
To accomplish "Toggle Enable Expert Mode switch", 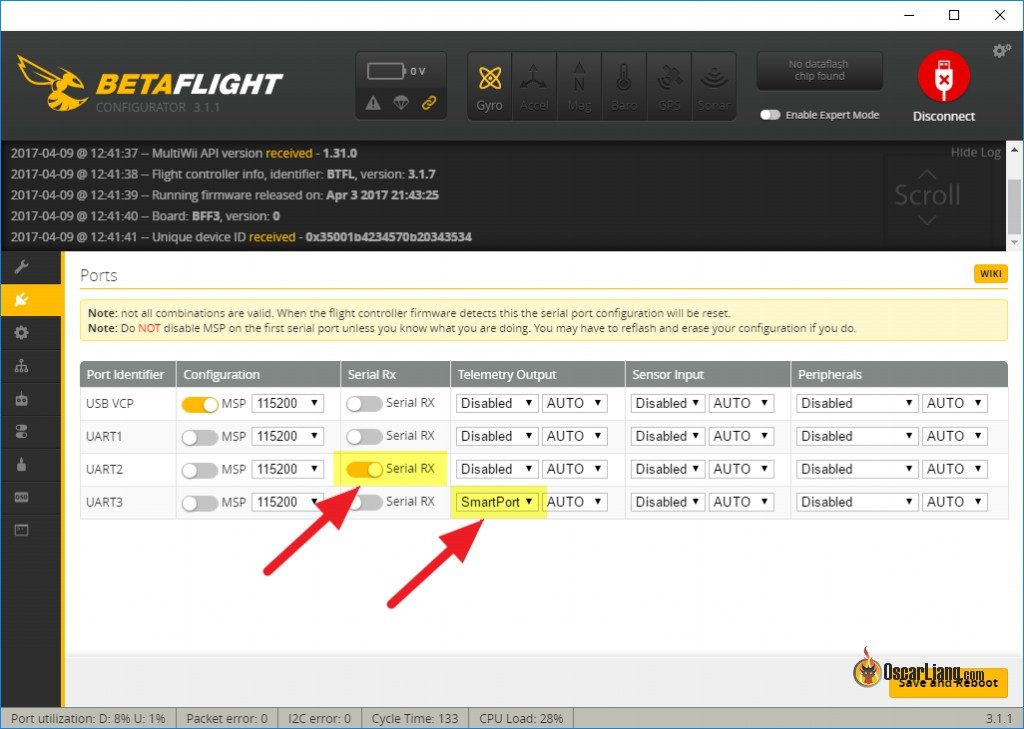I will [770, 114].
